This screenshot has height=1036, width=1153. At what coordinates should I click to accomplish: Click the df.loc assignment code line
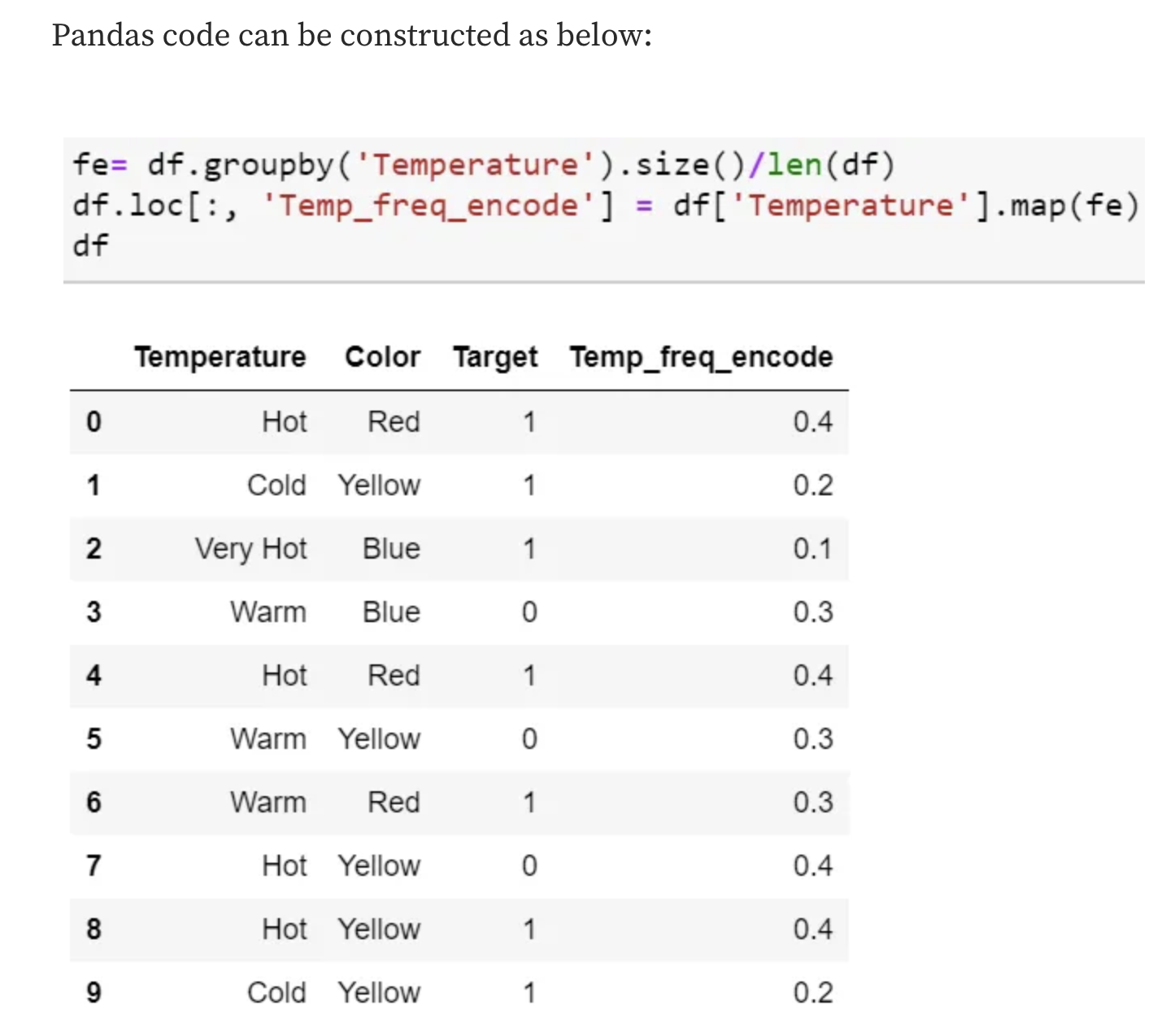click(605, 205)
